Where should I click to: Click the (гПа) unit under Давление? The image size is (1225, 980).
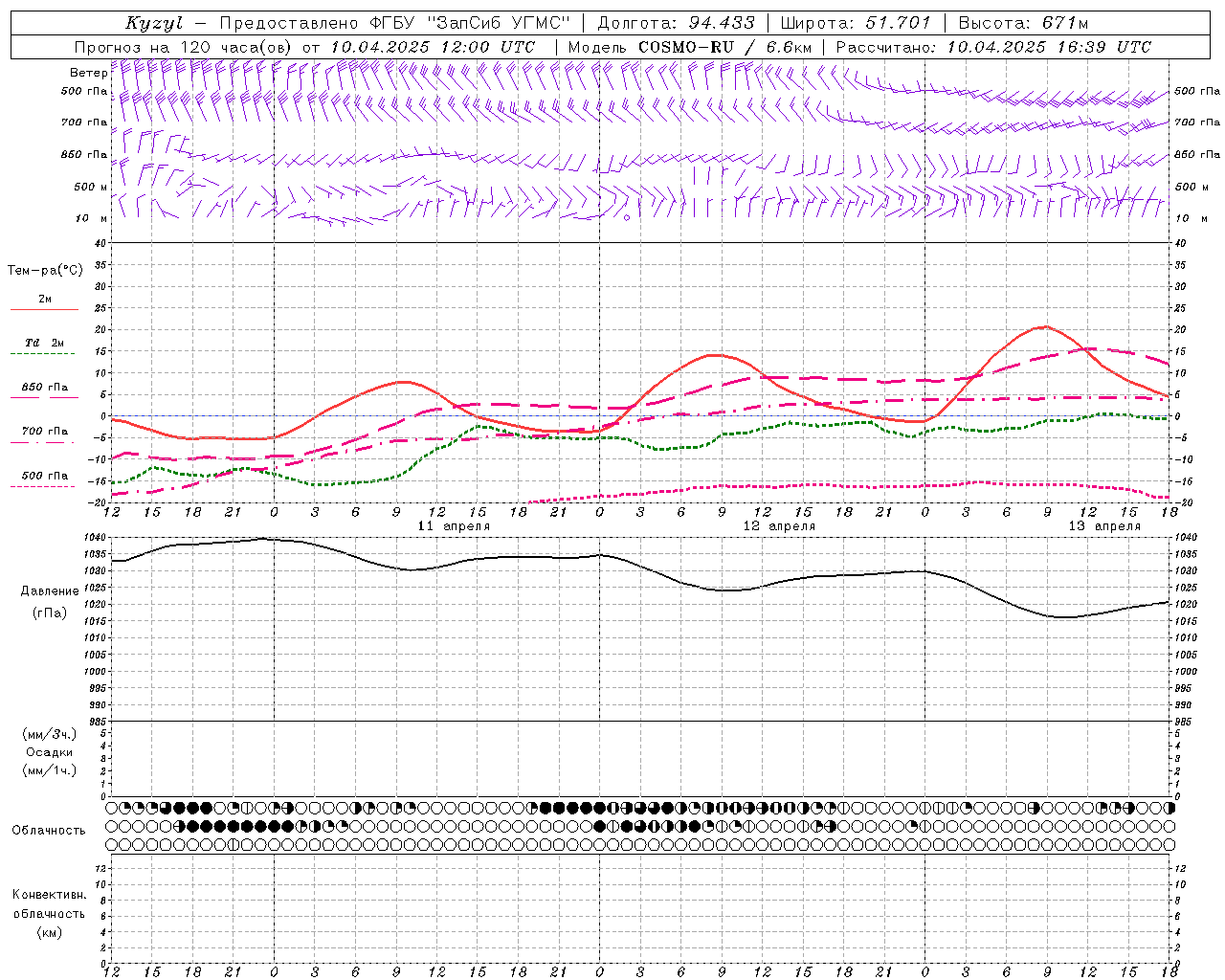pos(50,613)
